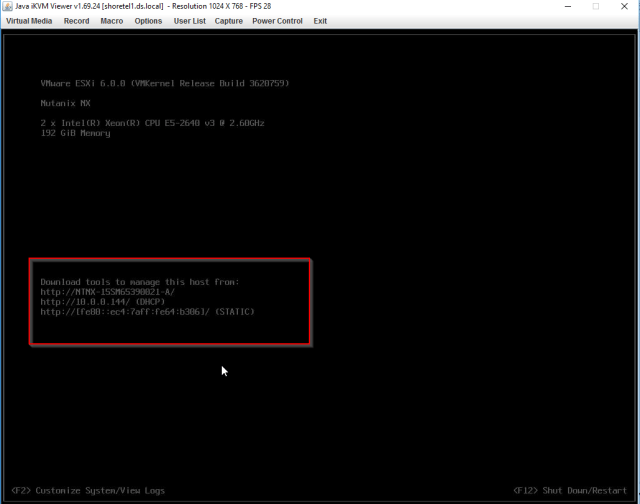The image size is (640, 504).
Task: Click the F2 Customize System/View Logs text
Action: [x=88, y=491]
